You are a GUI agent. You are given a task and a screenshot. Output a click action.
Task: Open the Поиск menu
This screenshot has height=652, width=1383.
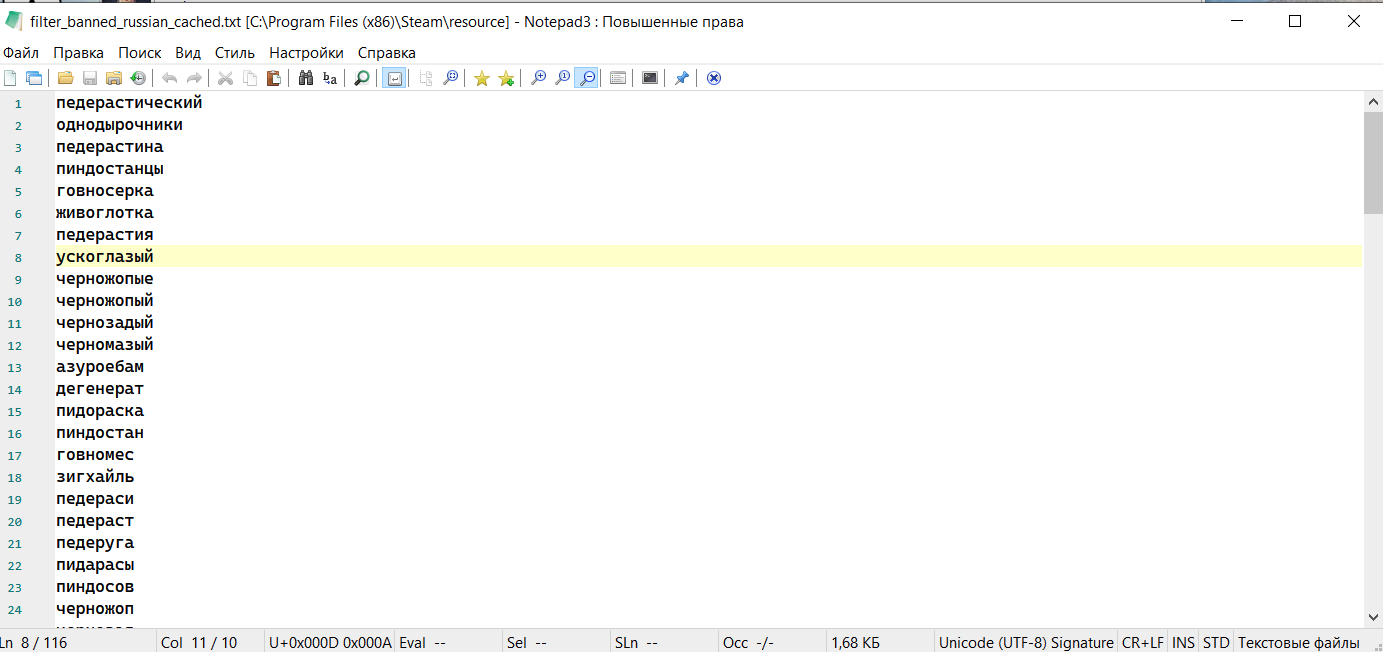(x=140, y=53)
